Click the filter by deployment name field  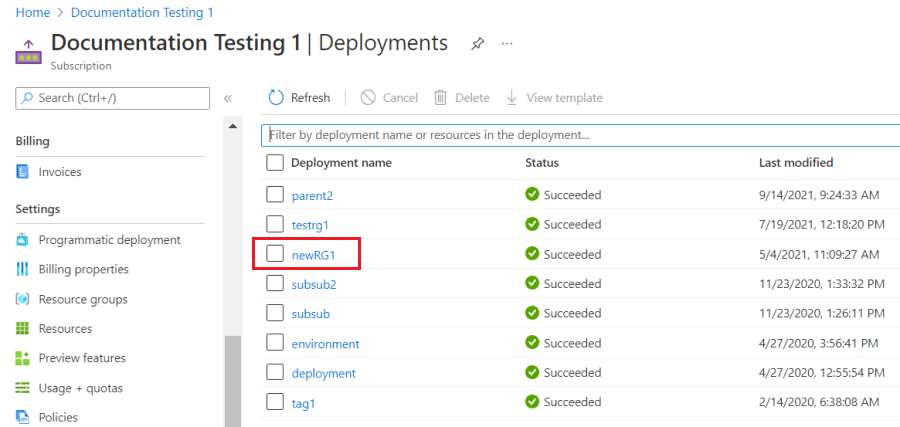pos(580,135)
